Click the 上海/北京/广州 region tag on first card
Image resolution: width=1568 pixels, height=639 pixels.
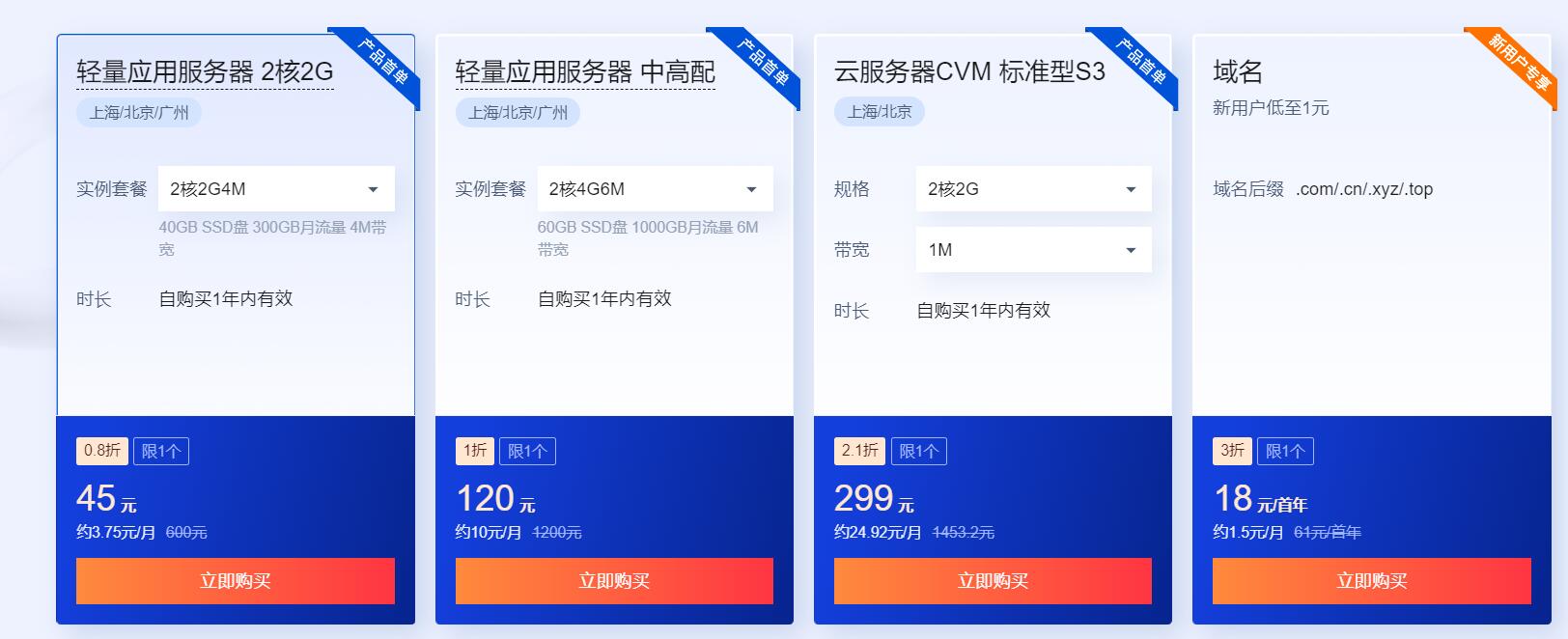pos(139,112)
